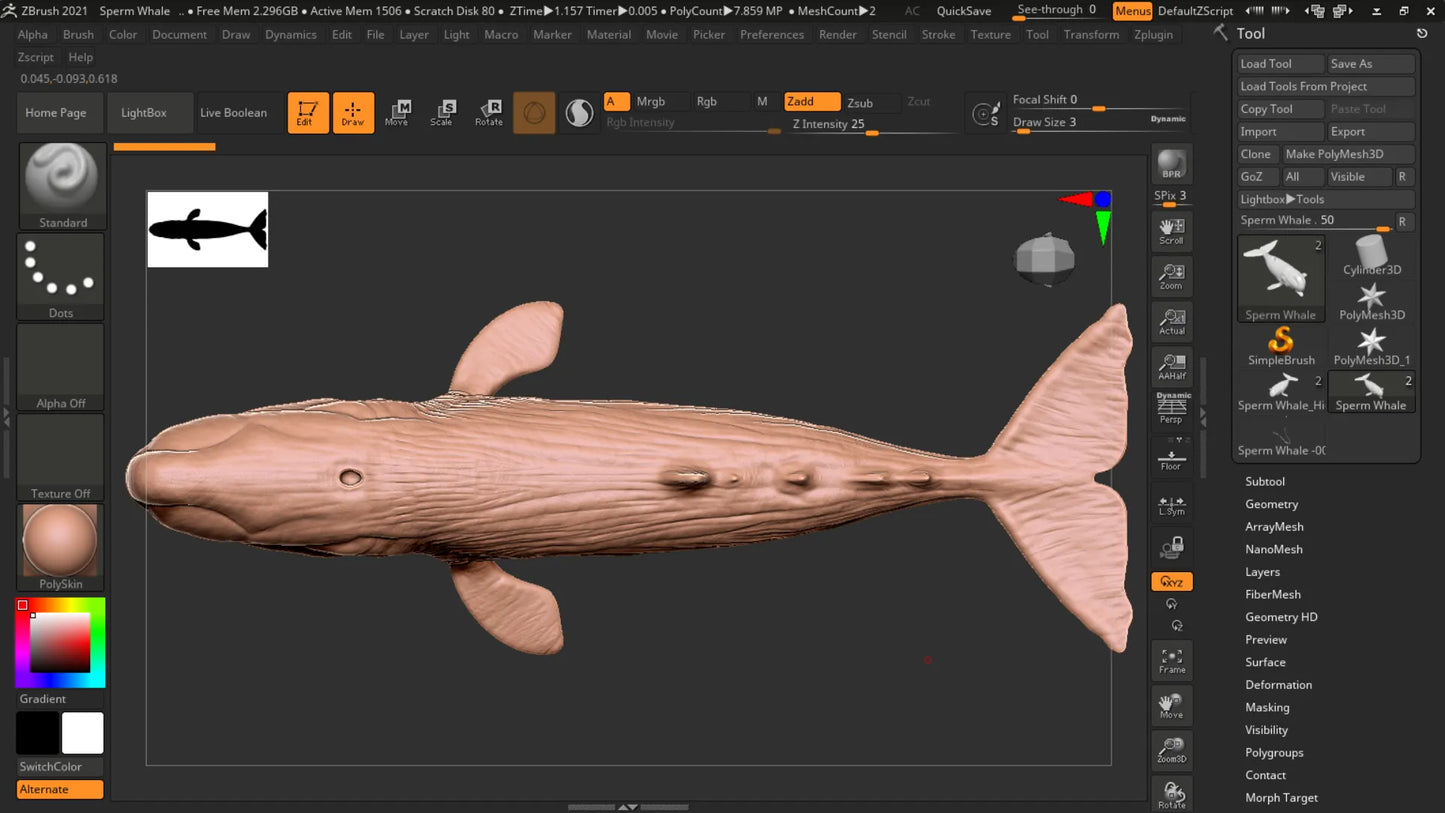Screen dimensions: 1445x813
Task: Open the Material menu
Action: tap(608, 34)
